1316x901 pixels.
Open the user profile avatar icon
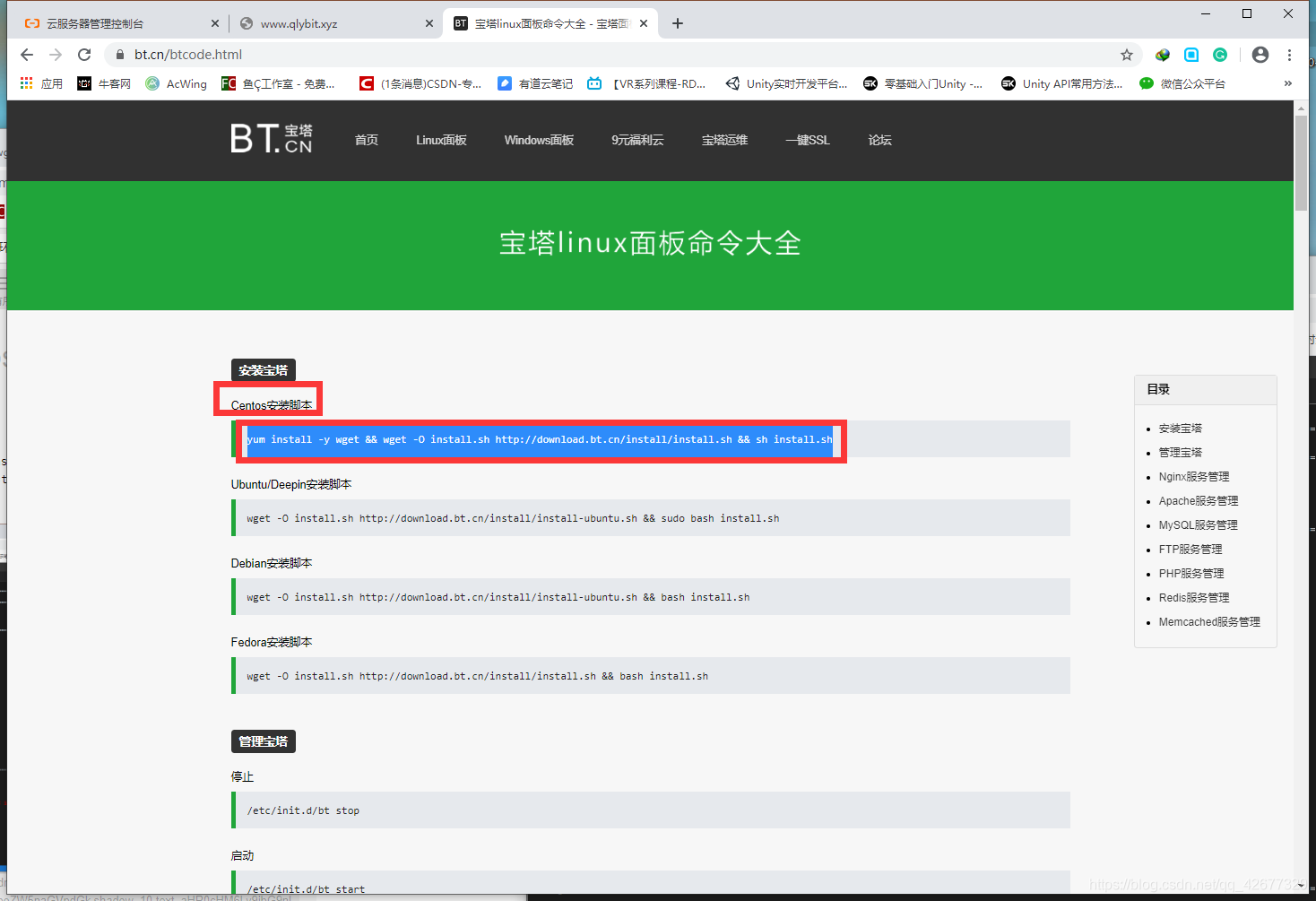coord(1260,55)
